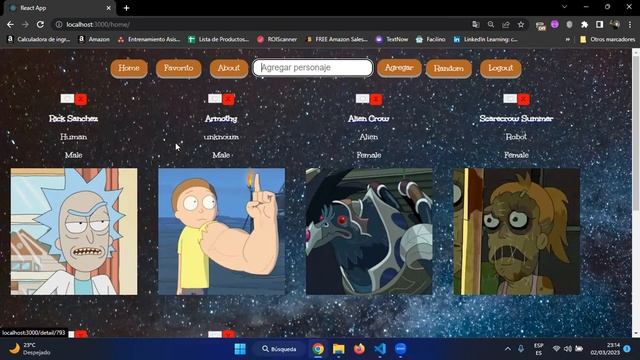Open the Zoom app from taskbar
640x360 pixels.
pyautogui.click(x=401, y=349)
